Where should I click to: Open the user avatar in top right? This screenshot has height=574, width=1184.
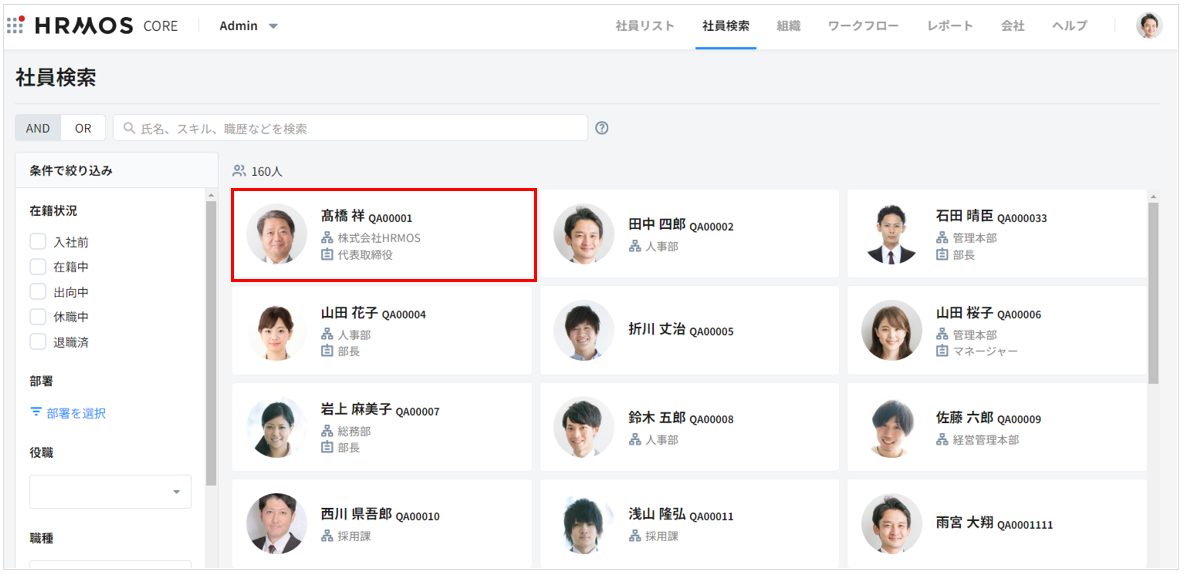(x=1149, y=26)
